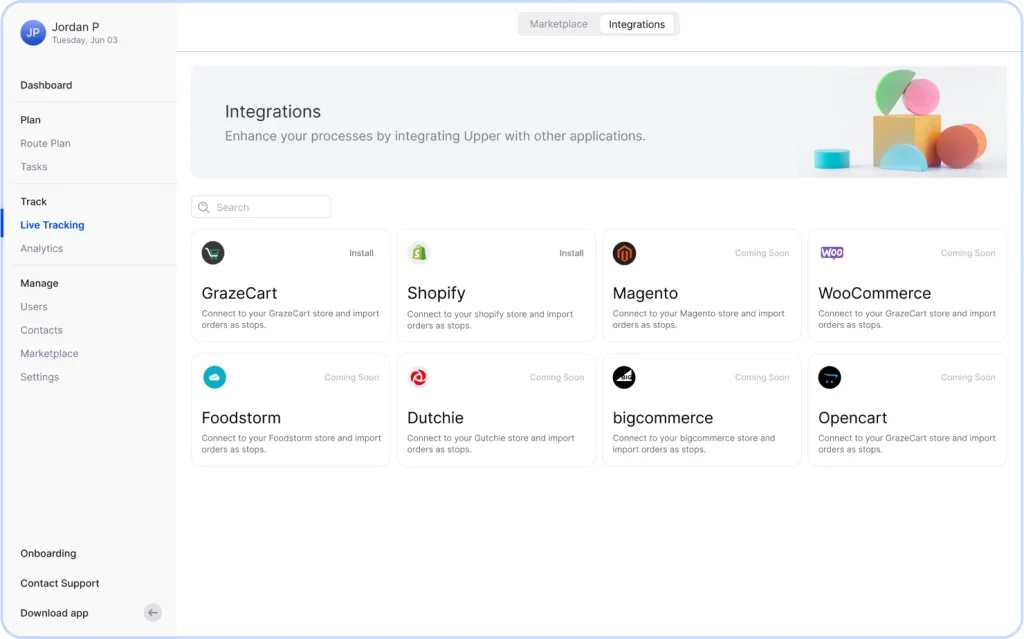Click the Opencart logo icon
This screenshot has width=1024, height=639.
pos(829,377)
